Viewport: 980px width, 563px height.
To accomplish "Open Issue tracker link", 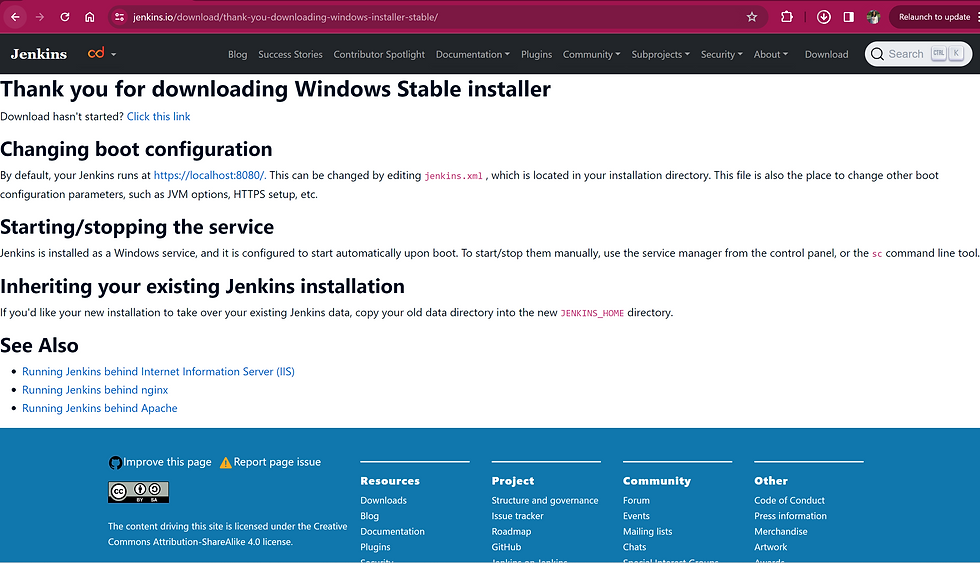I will coord(518,516).
